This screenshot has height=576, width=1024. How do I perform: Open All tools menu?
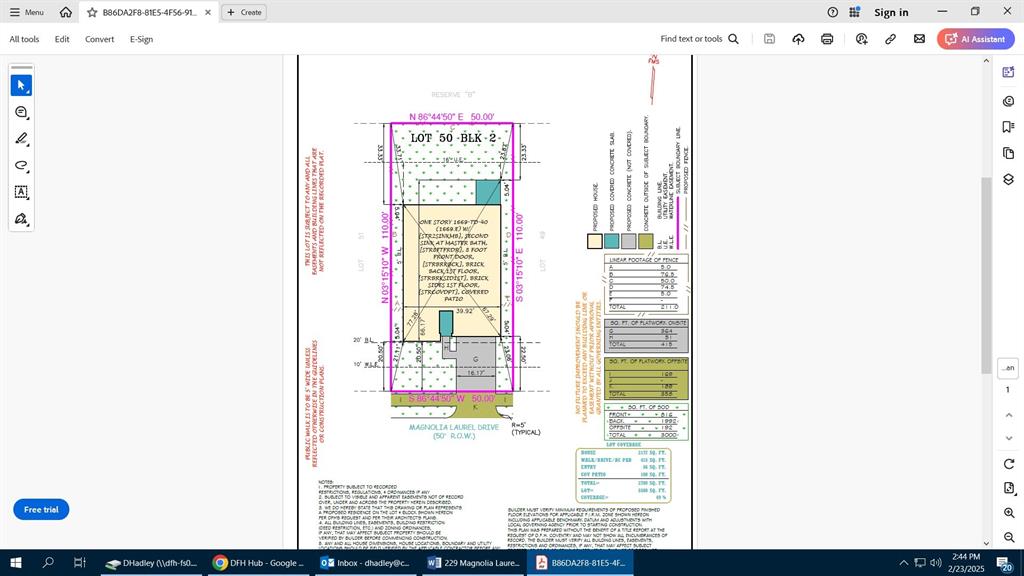point(24,39)
